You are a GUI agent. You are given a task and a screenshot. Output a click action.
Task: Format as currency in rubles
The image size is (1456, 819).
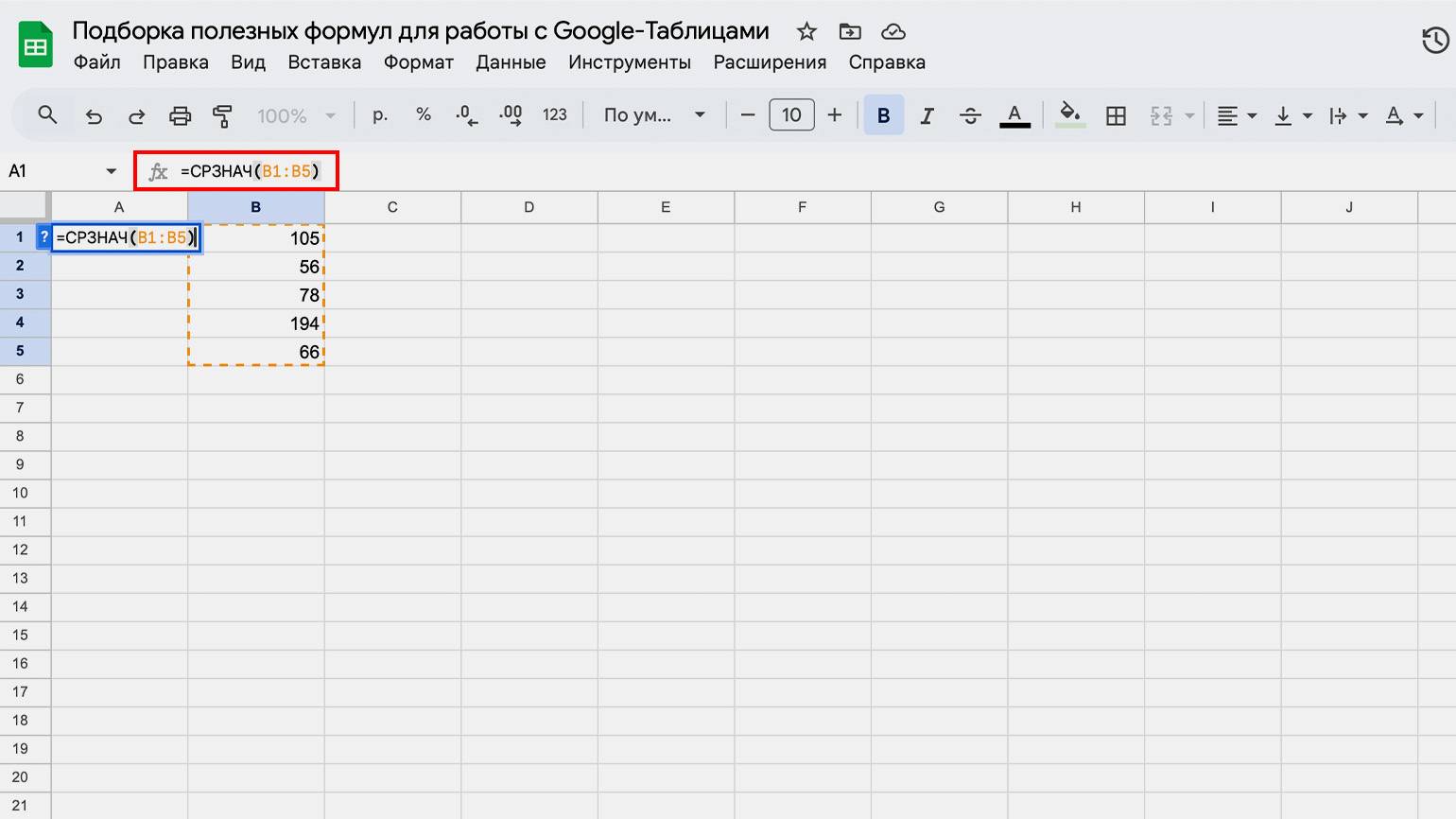[380, 115]
